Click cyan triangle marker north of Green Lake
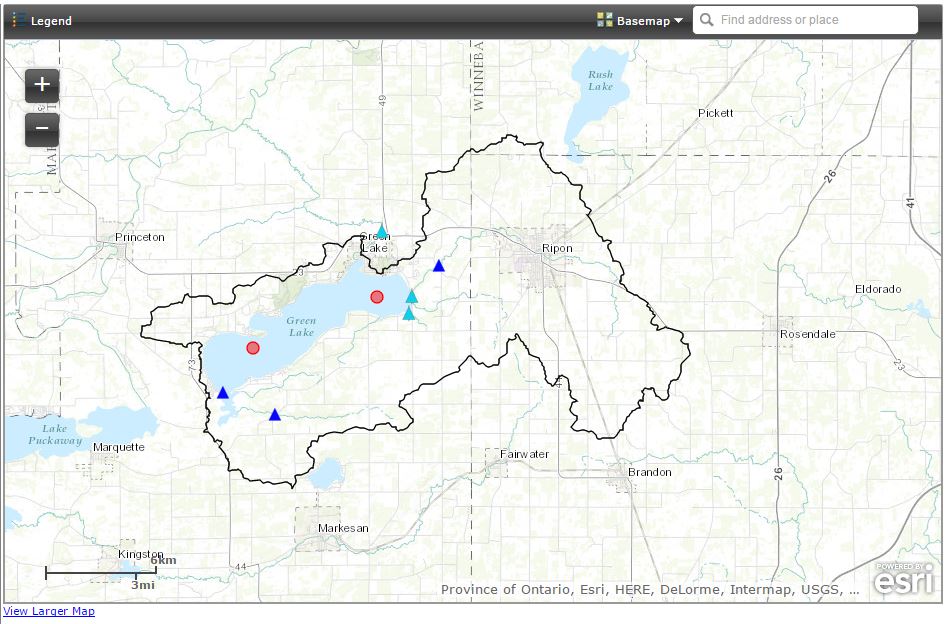This screenshot has width=946, height=624. (x=381, y=231)
